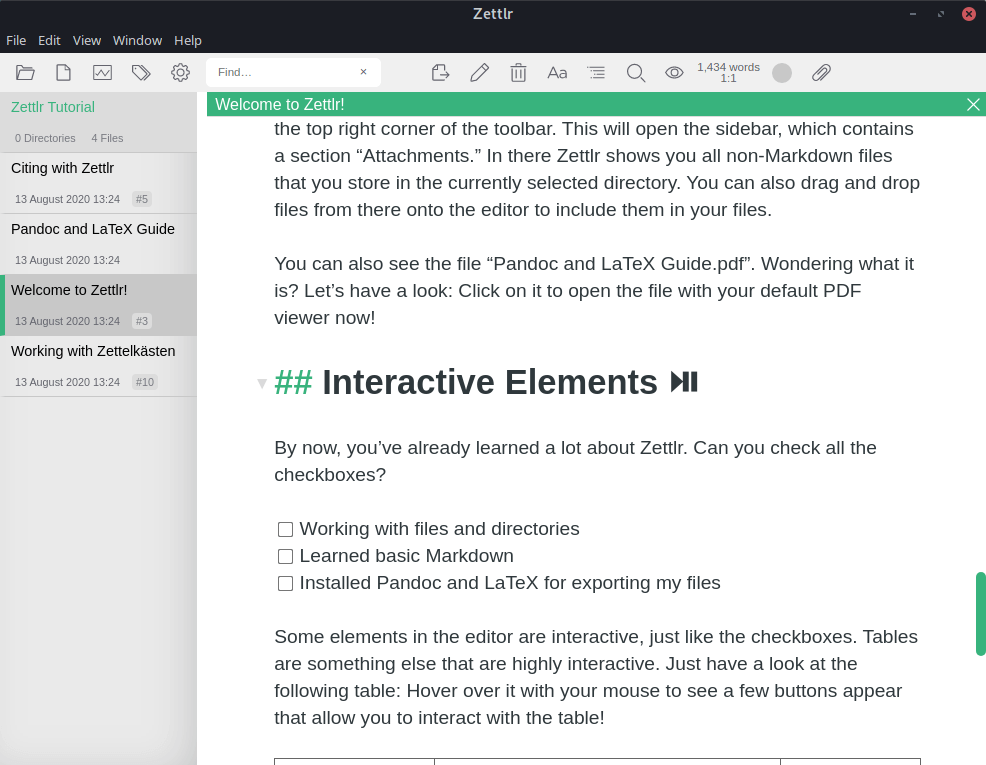This screenshot has width=986, height=765.
Task: Toggle distraction-free mode eye icon
Action: point(674,73)
